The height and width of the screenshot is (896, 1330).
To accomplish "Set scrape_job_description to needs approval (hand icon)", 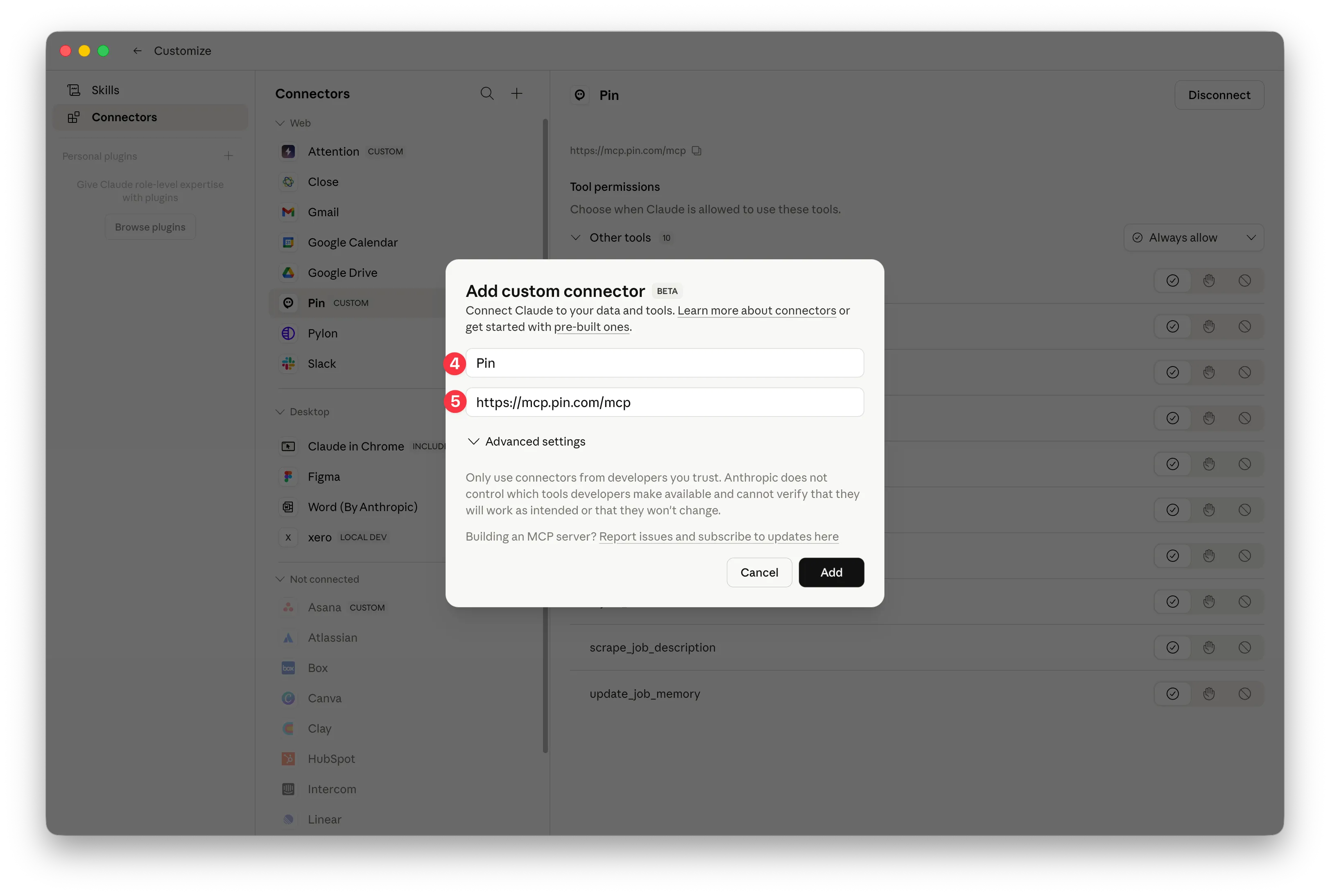I will pos(1209,647).
